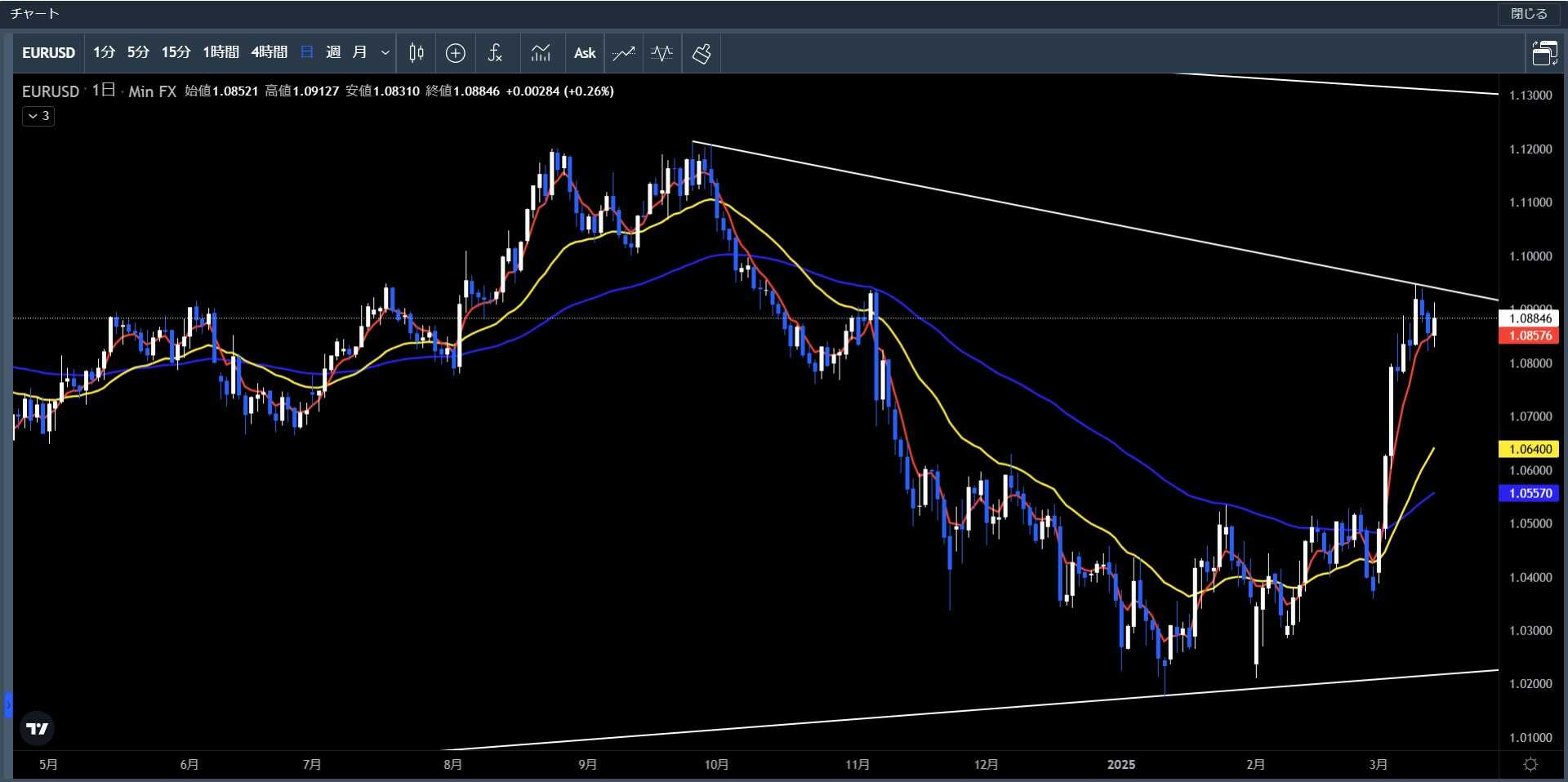
Task: Click the TradingView logo icon
Action: tap(37, 728)
